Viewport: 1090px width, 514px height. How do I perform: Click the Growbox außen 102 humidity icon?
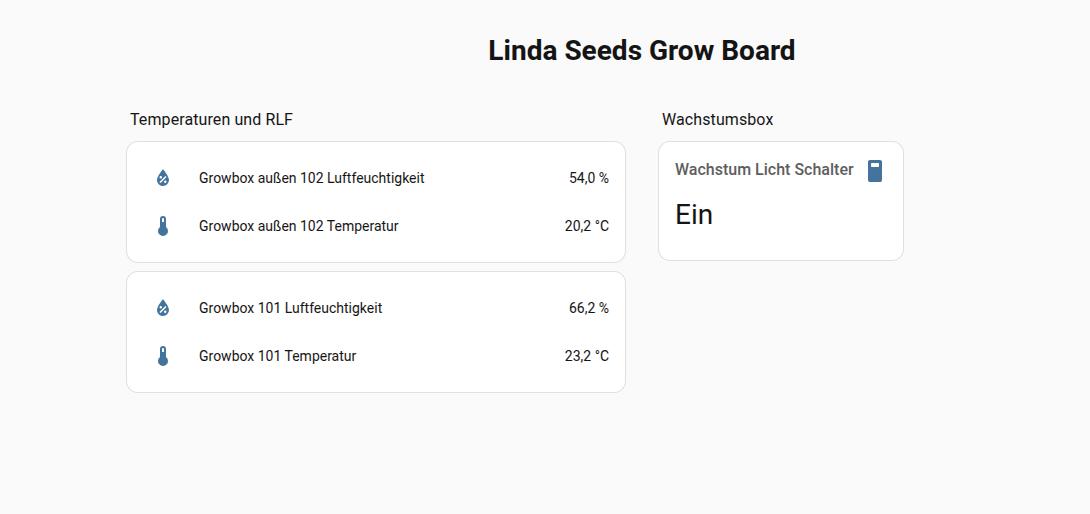click(x=163, y=178)
